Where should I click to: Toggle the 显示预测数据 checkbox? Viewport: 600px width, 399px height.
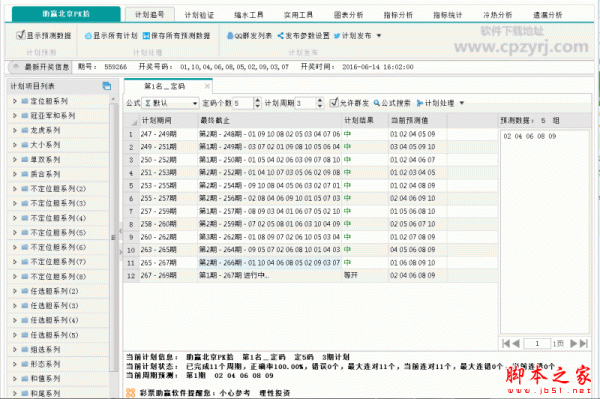pos(21,35)
